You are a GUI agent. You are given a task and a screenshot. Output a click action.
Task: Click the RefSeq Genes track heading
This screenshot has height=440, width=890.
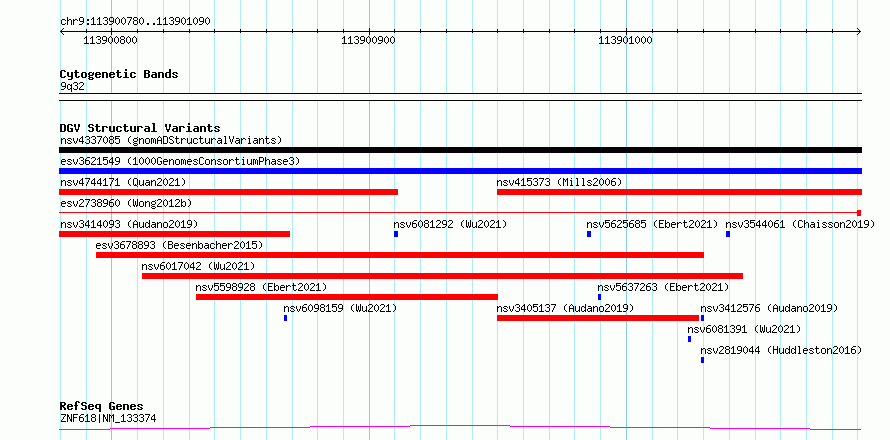point(102,407)
